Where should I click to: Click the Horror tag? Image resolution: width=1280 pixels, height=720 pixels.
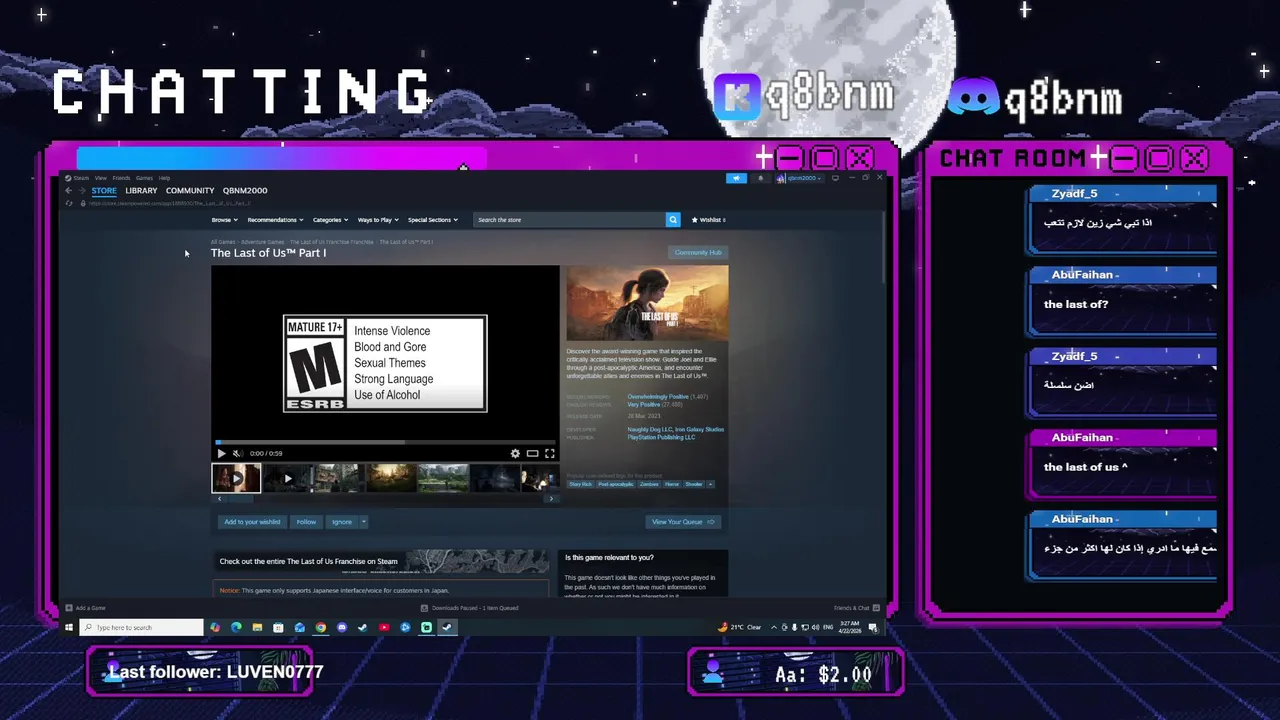point(672,484)
